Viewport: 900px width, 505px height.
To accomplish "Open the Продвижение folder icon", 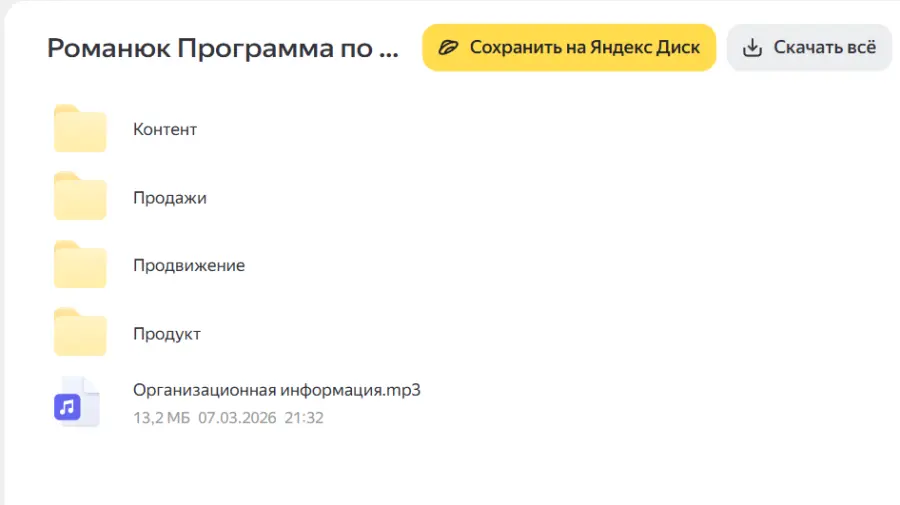I will pos(80,265).
